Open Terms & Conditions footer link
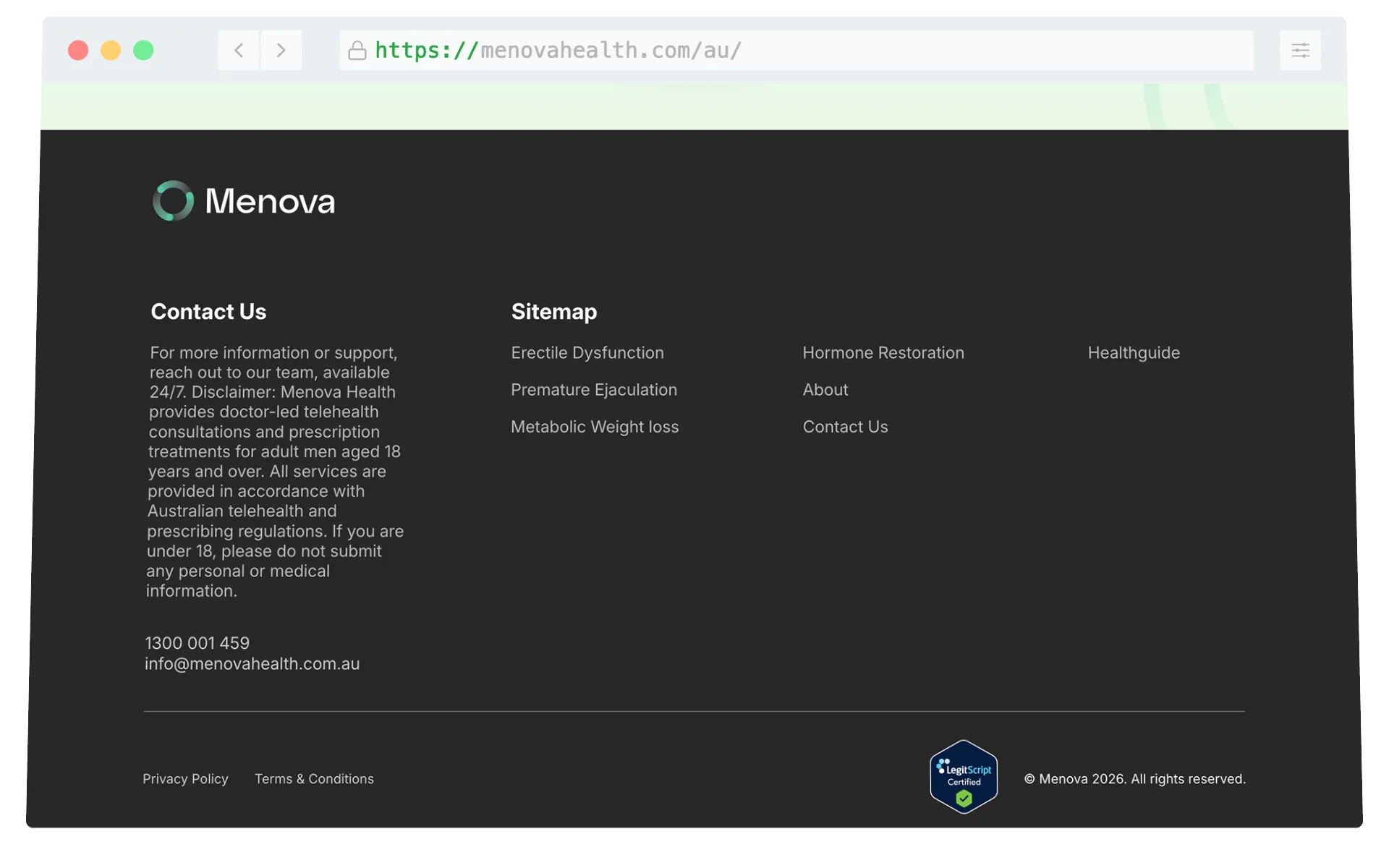1389x868 pixels. coord(314,779)
